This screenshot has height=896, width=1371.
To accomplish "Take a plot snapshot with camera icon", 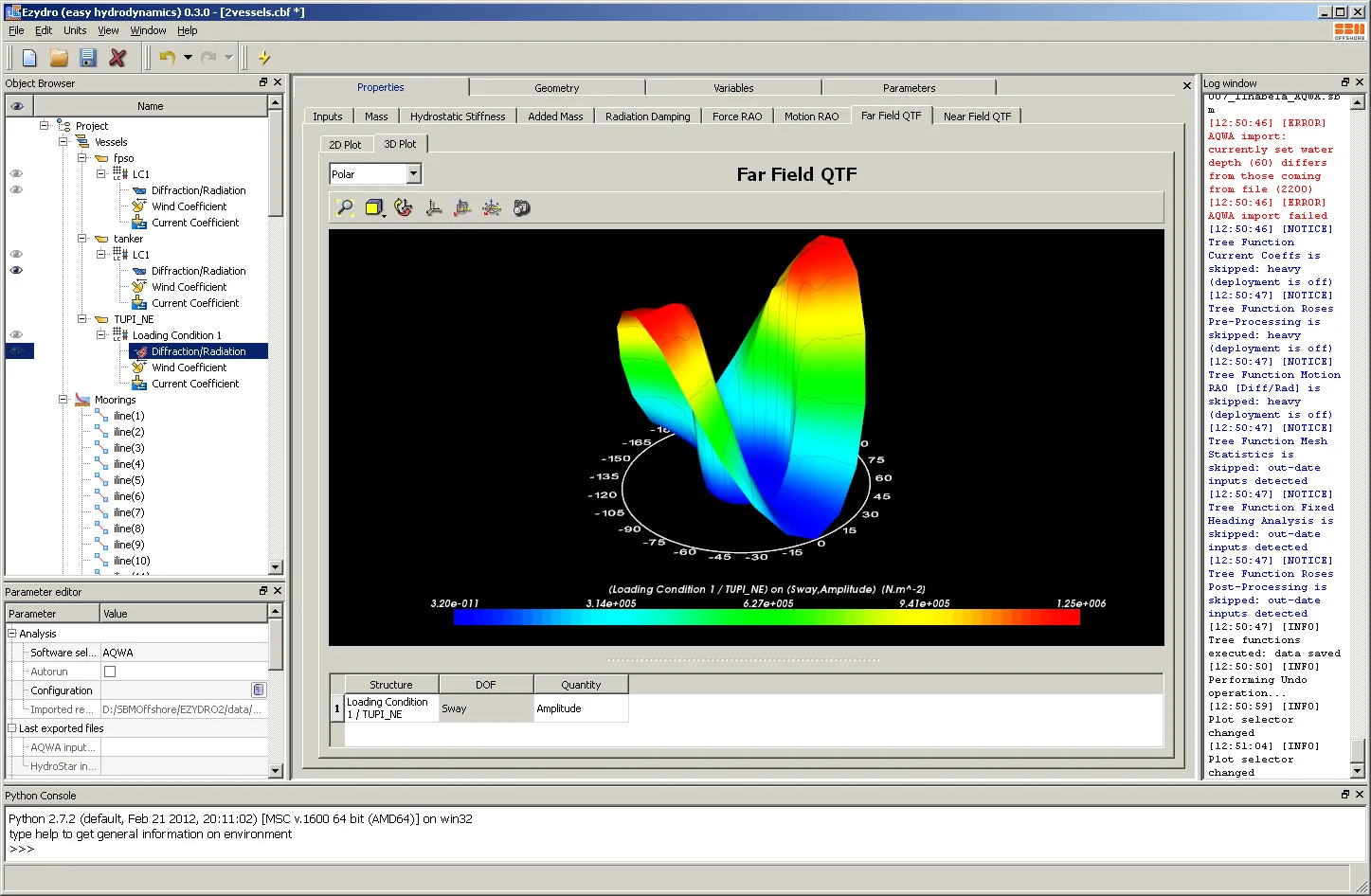I will click(x=521, y=207).
